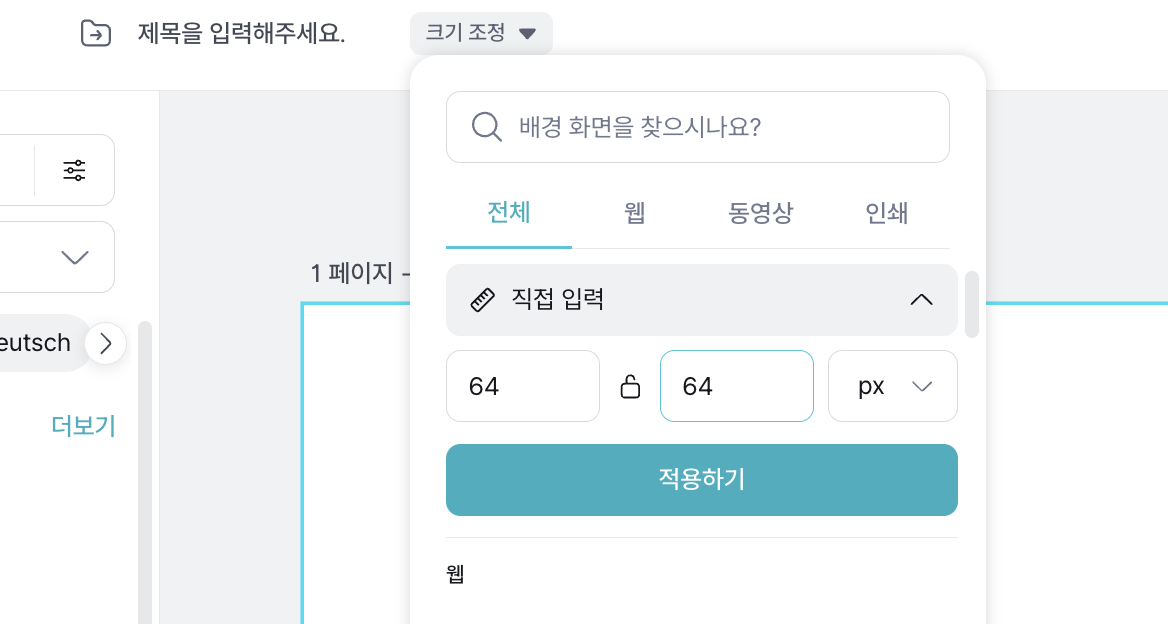The image size is (1168, 624).
Task: Switch to the 웹 tab
Action: 634,213
